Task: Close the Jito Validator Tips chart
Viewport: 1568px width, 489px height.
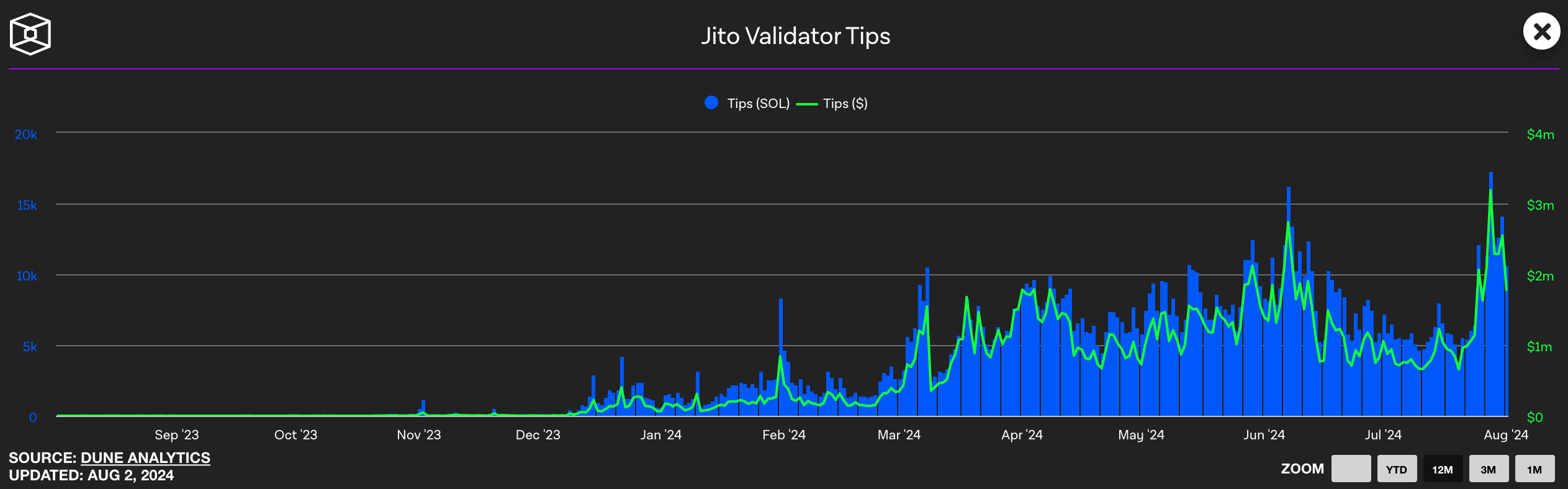Action: click(x=1541, y=32)
